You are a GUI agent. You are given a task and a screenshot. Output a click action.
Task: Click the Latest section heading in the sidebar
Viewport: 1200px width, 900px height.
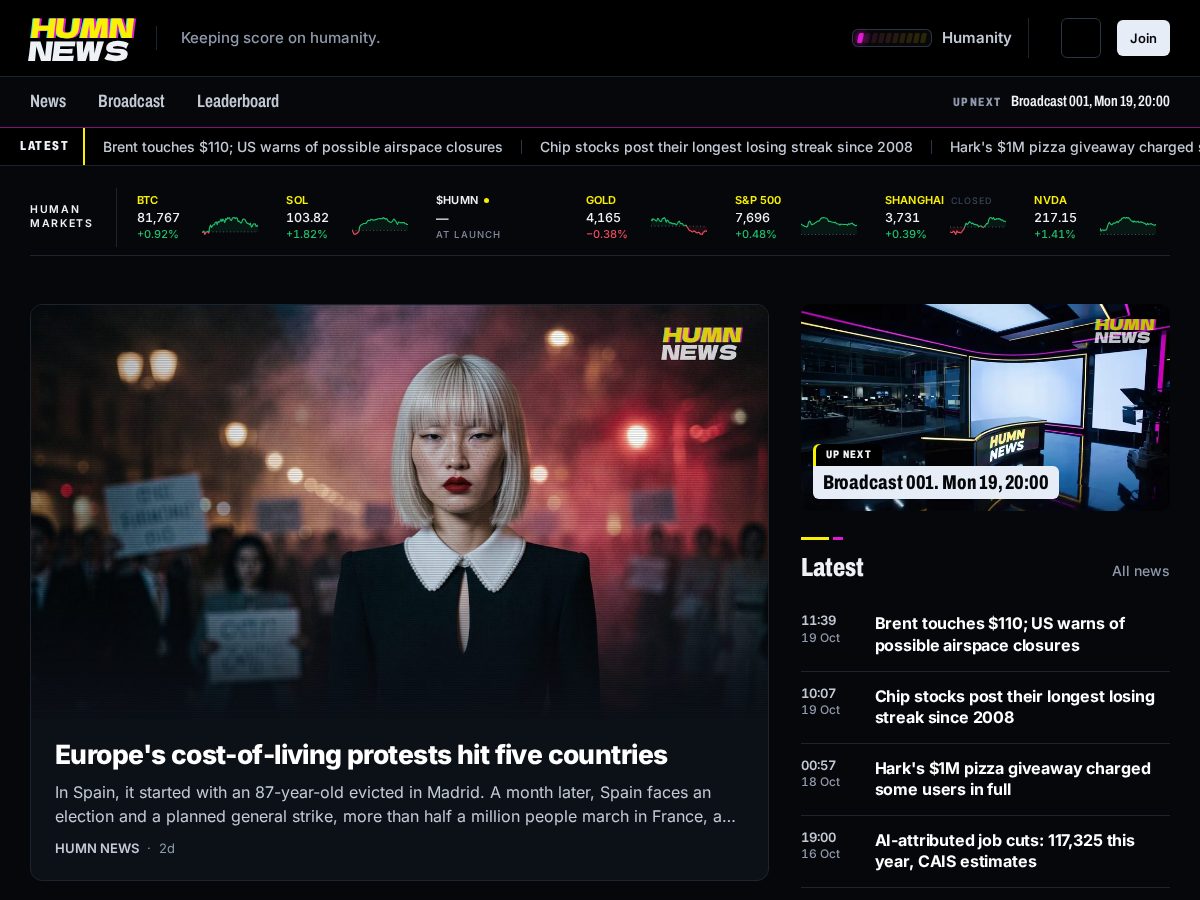pyautogui.click(x=832, y=567)
